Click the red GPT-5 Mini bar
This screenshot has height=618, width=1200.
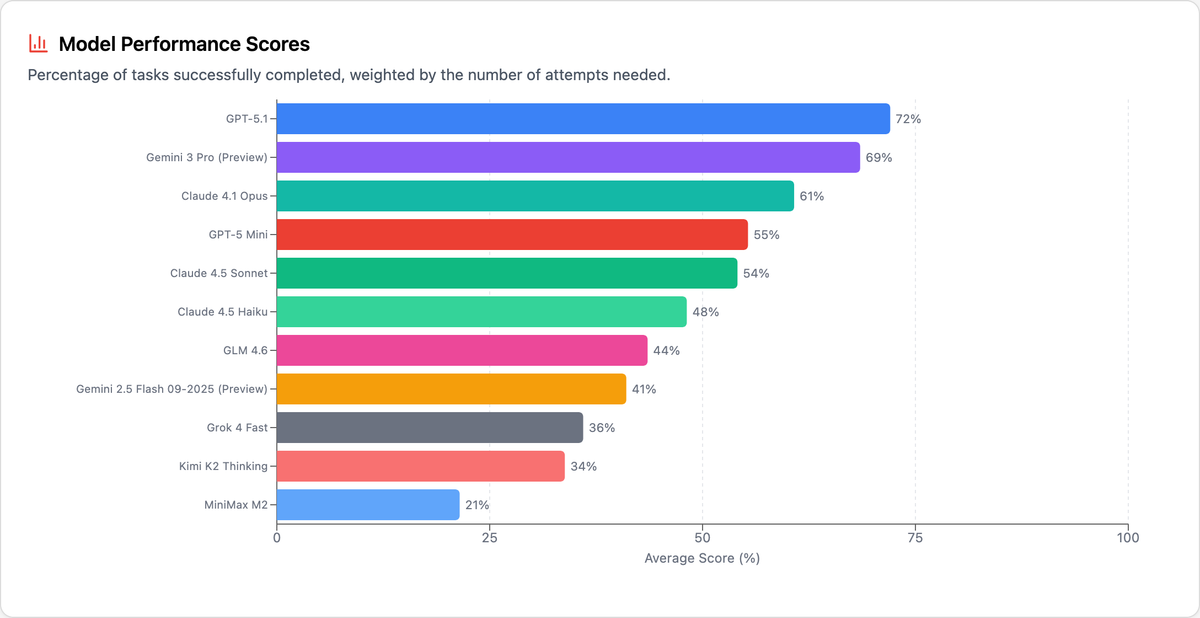click(x=511, y=235)
